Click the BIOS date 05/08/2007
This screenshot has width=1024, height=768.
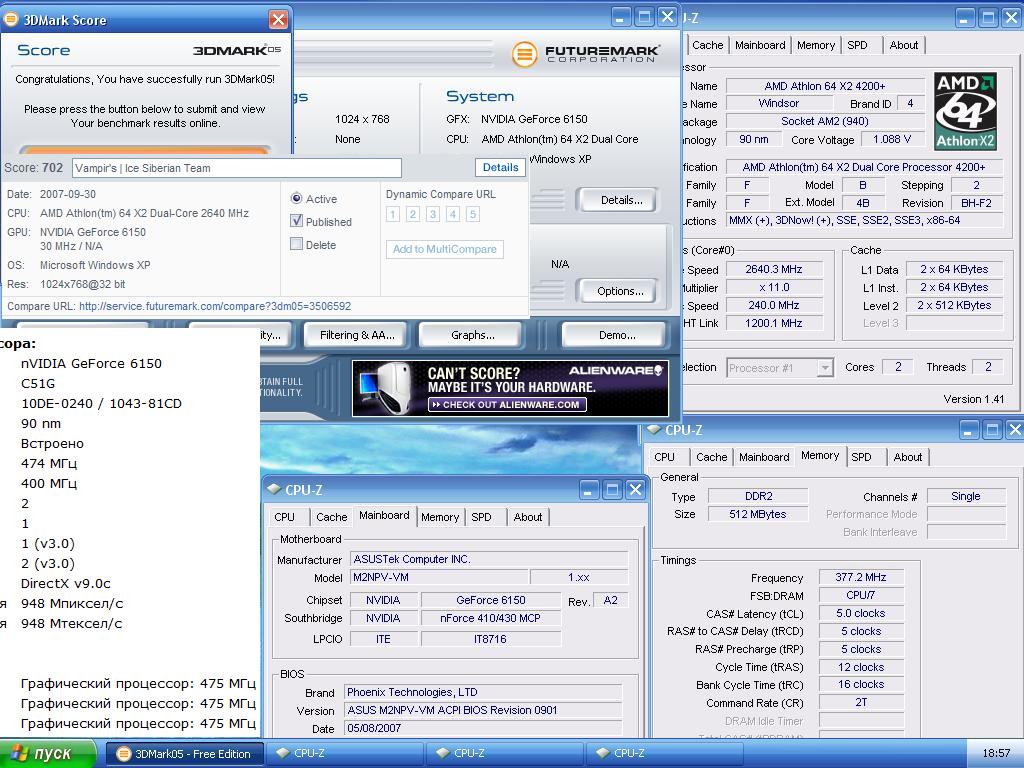click(x=483, y=728)
